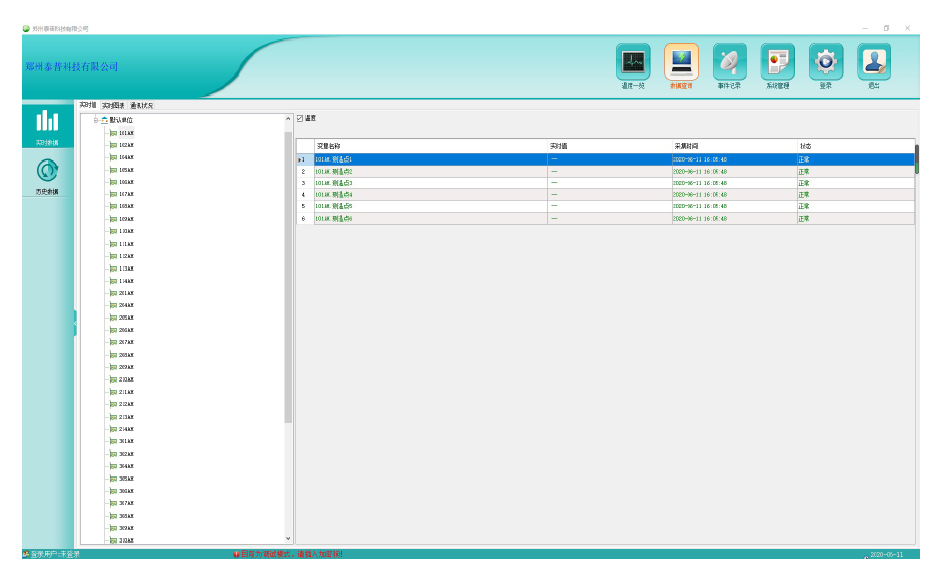
Task: Select tree node 205
Action: point(126,318)
